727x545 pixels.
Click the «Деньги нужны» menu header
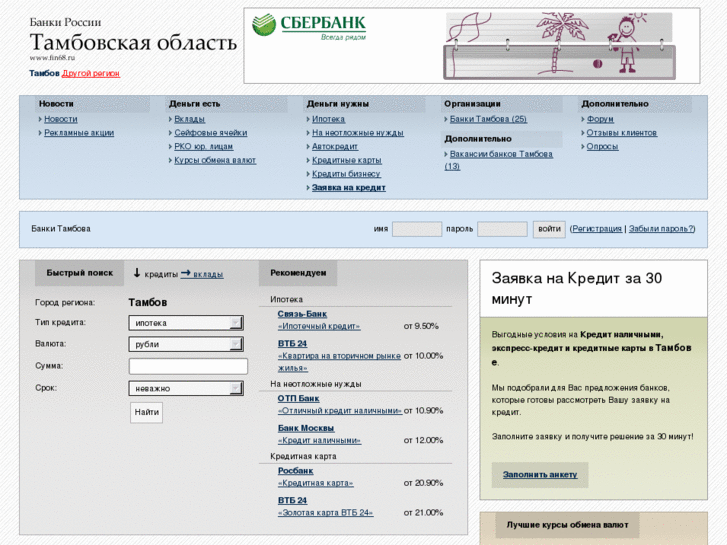click(x=338, y=104)
